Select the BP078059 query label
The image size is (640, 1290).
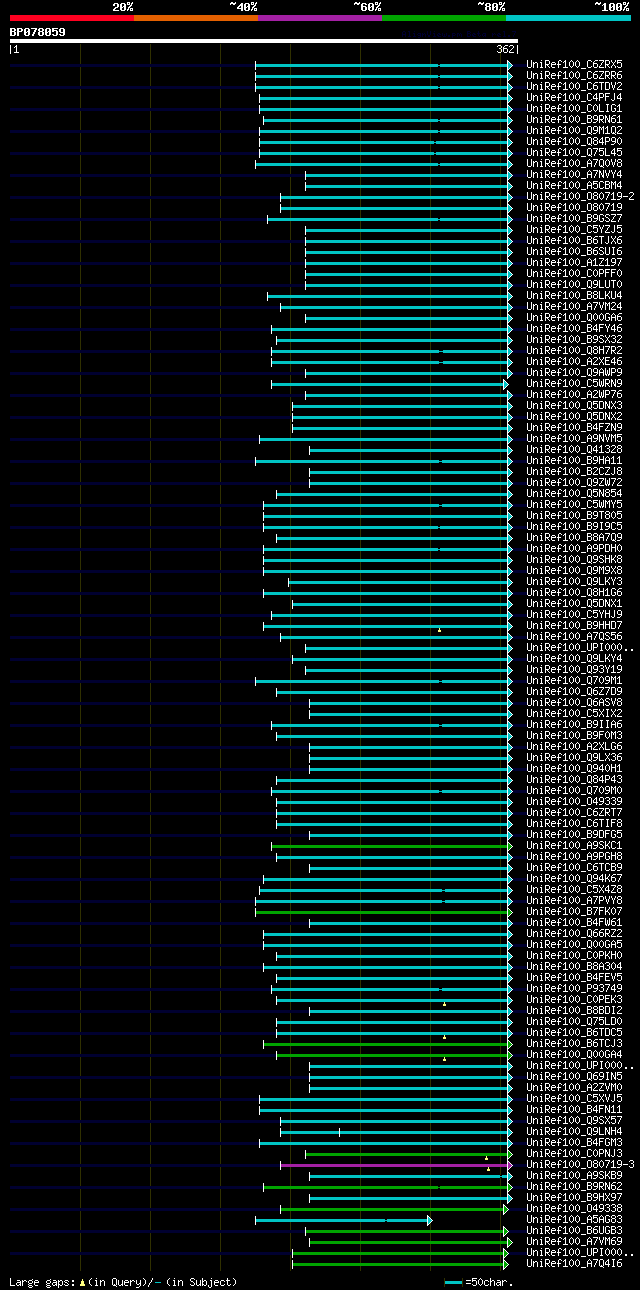38,32
